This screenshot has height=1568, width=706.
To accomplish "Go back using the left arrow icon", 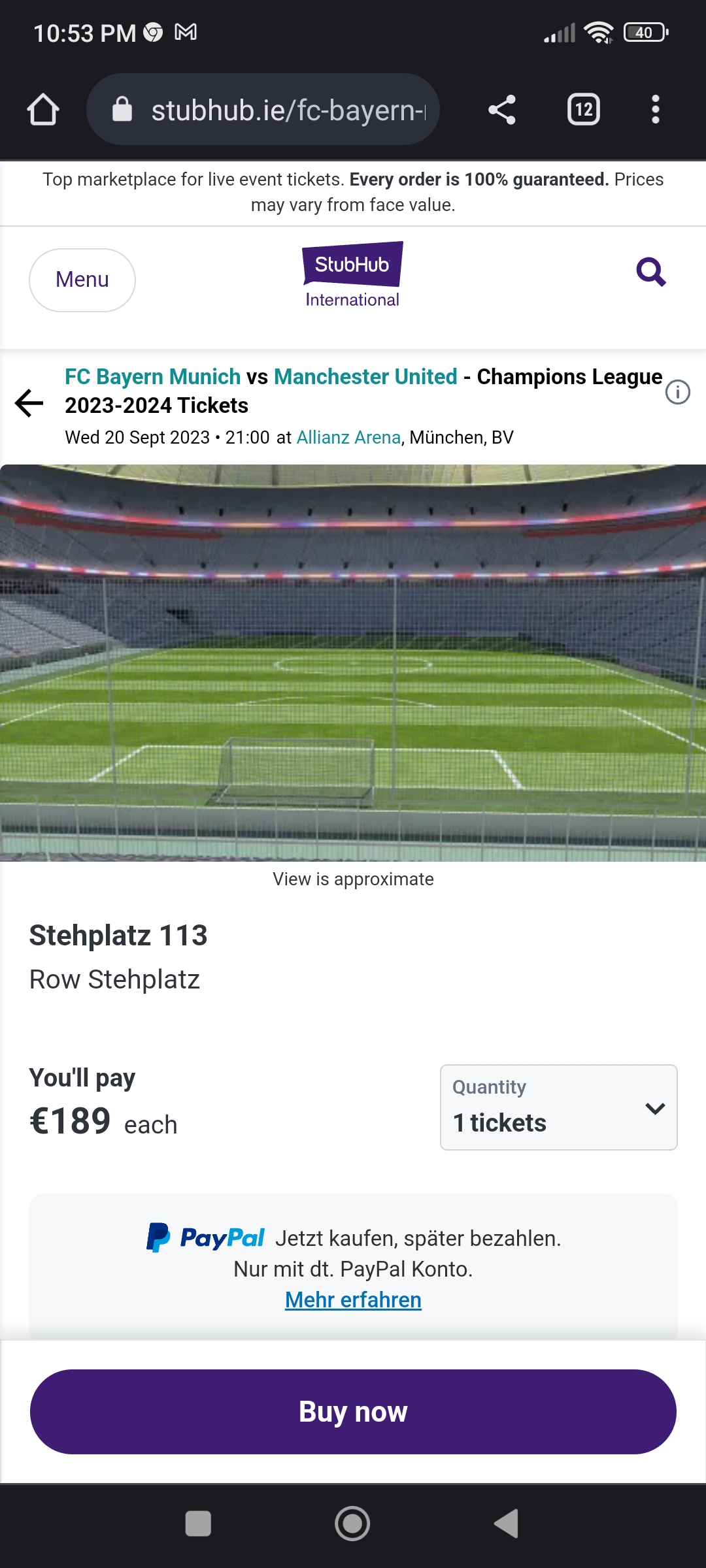I will point(29,403).
